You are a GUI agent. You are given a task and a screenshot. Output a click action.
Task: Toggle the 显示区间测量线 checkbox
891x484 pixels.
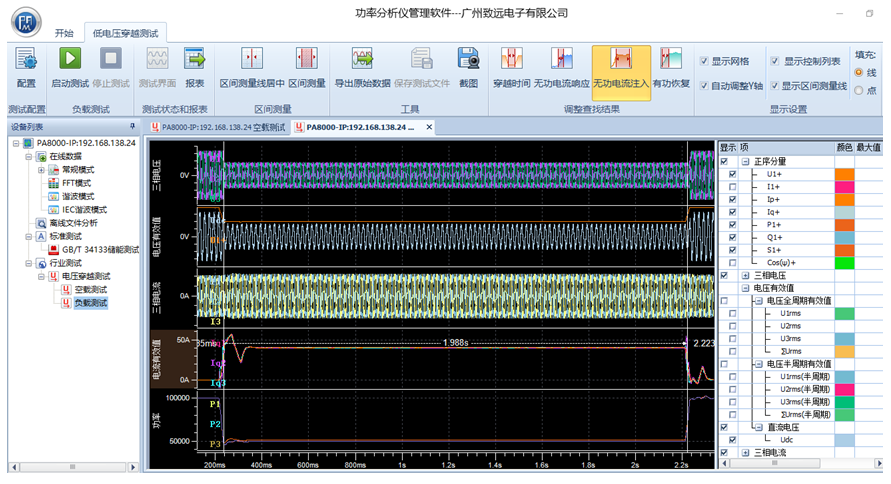775,86
